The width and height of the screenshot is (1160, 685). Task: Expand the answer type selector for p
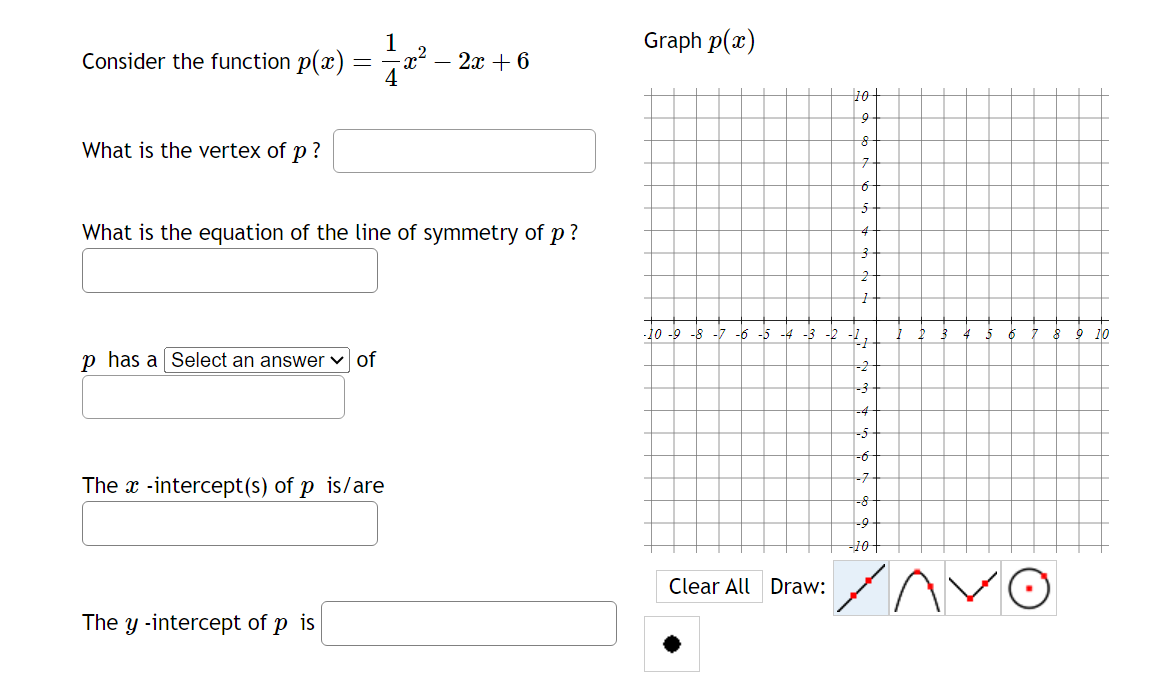tap(256, 360)
